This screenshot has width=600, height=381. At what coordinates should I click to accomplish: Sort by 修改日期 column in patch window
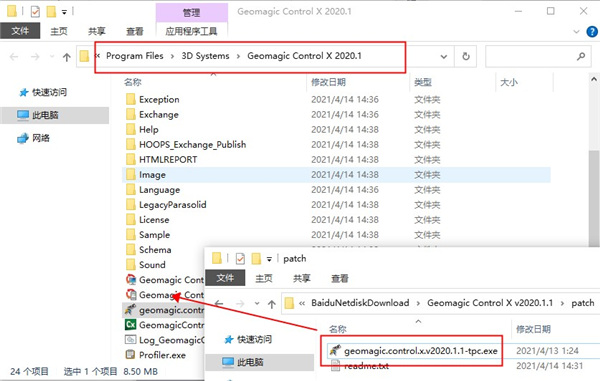533,329
